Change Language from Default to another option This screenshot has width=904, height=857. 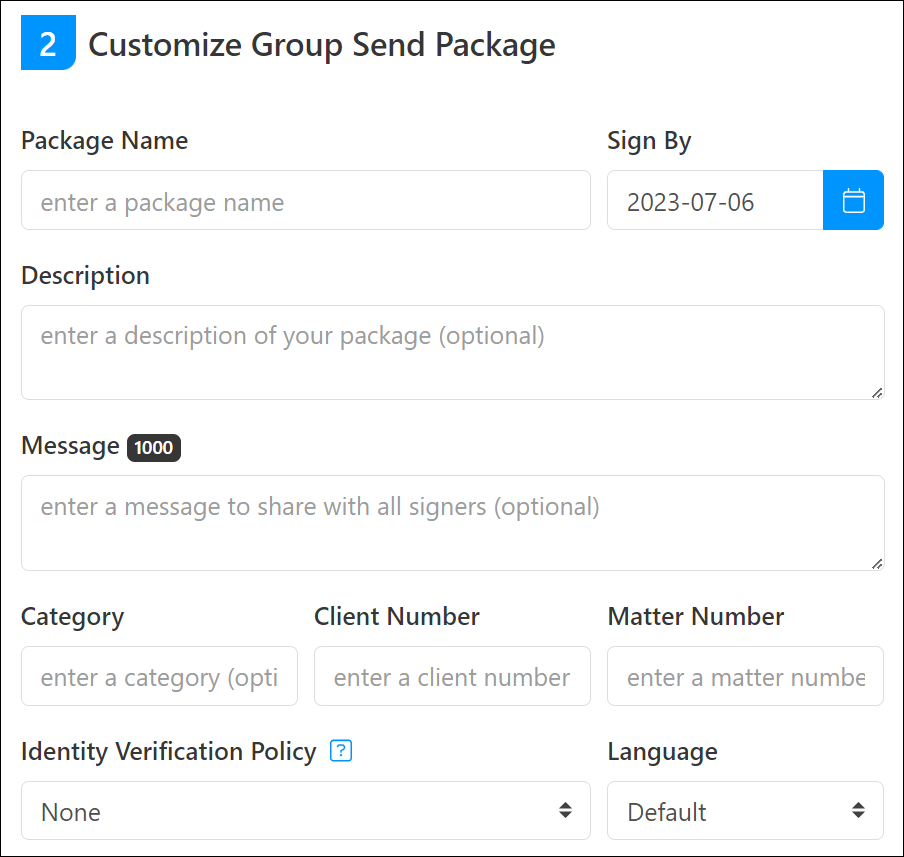(745, 811)
